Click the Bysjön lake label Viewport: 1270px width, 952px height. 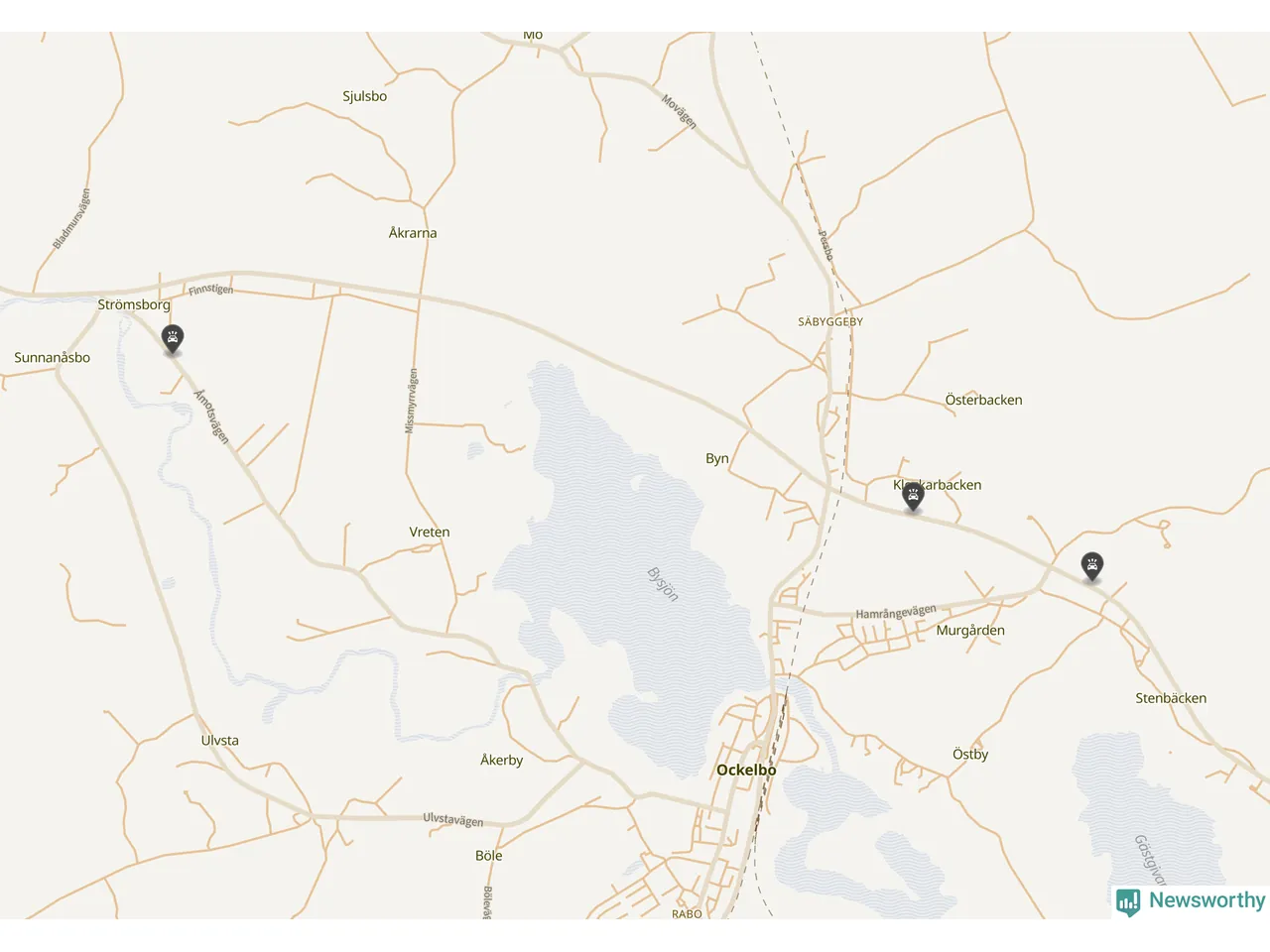[x=663, y=584]
